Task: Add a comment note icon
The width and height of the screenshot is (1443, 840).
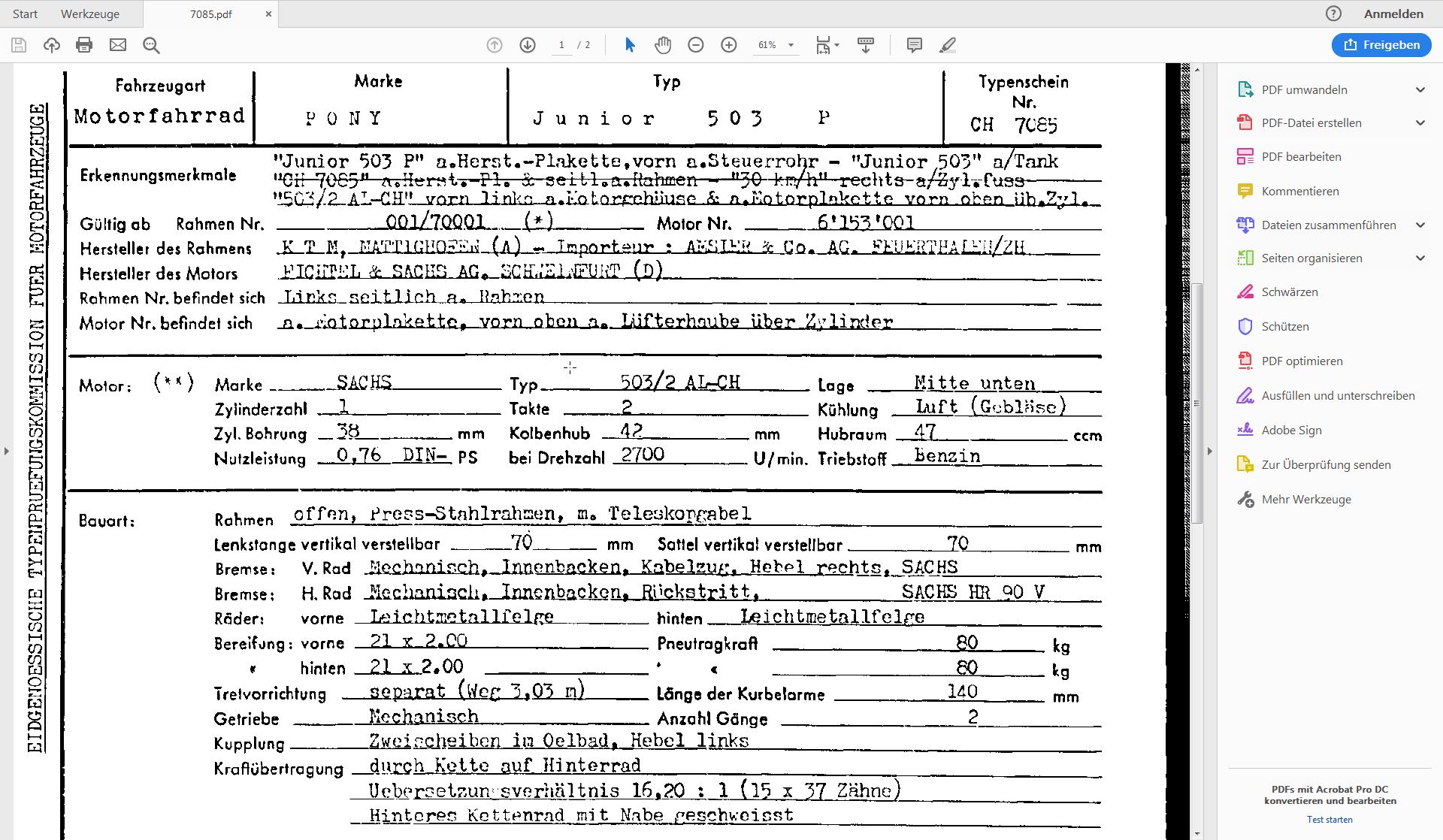Action: [x=915, y=45]
